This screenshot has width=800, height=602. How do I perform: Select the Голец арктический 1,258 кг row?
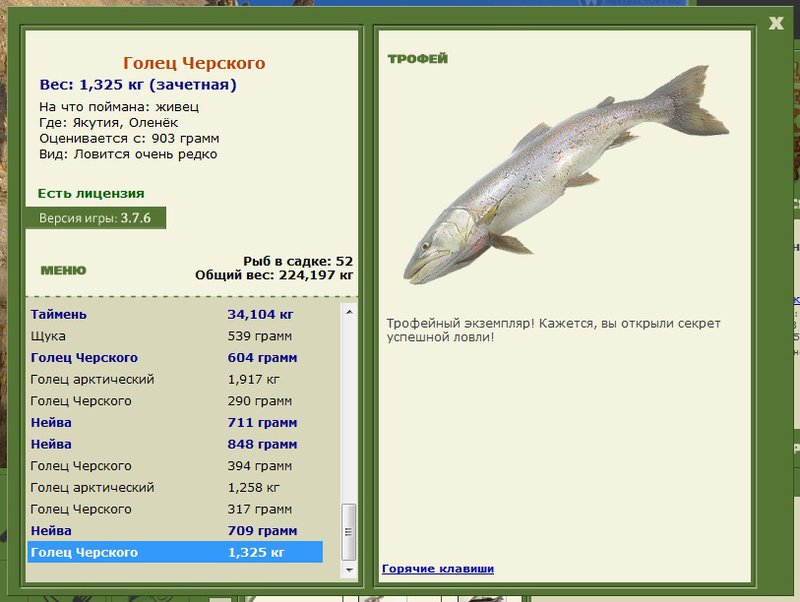[x=175, y=487]
